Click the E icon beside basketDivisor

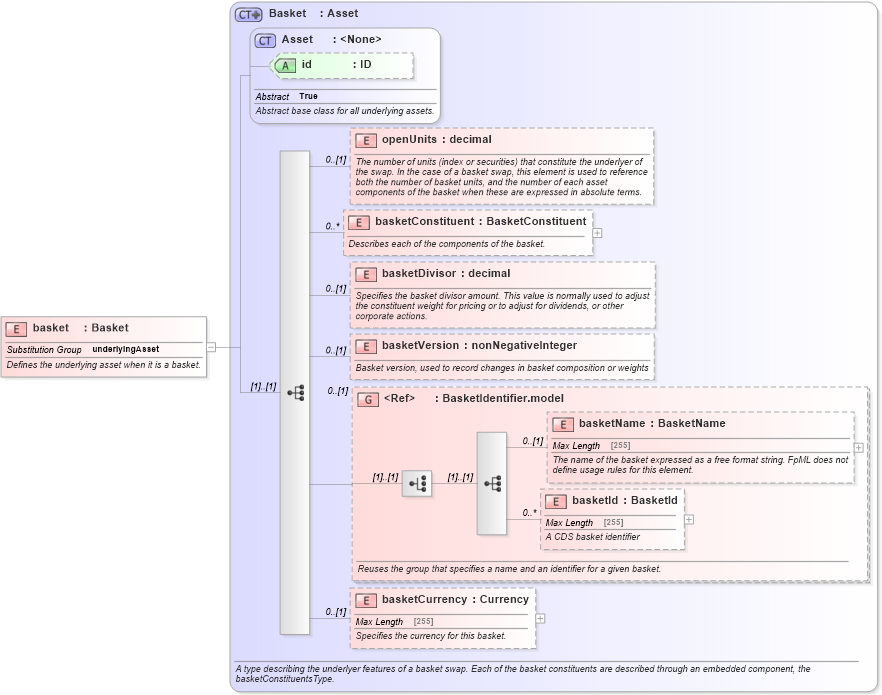click(x=366, y=274)
